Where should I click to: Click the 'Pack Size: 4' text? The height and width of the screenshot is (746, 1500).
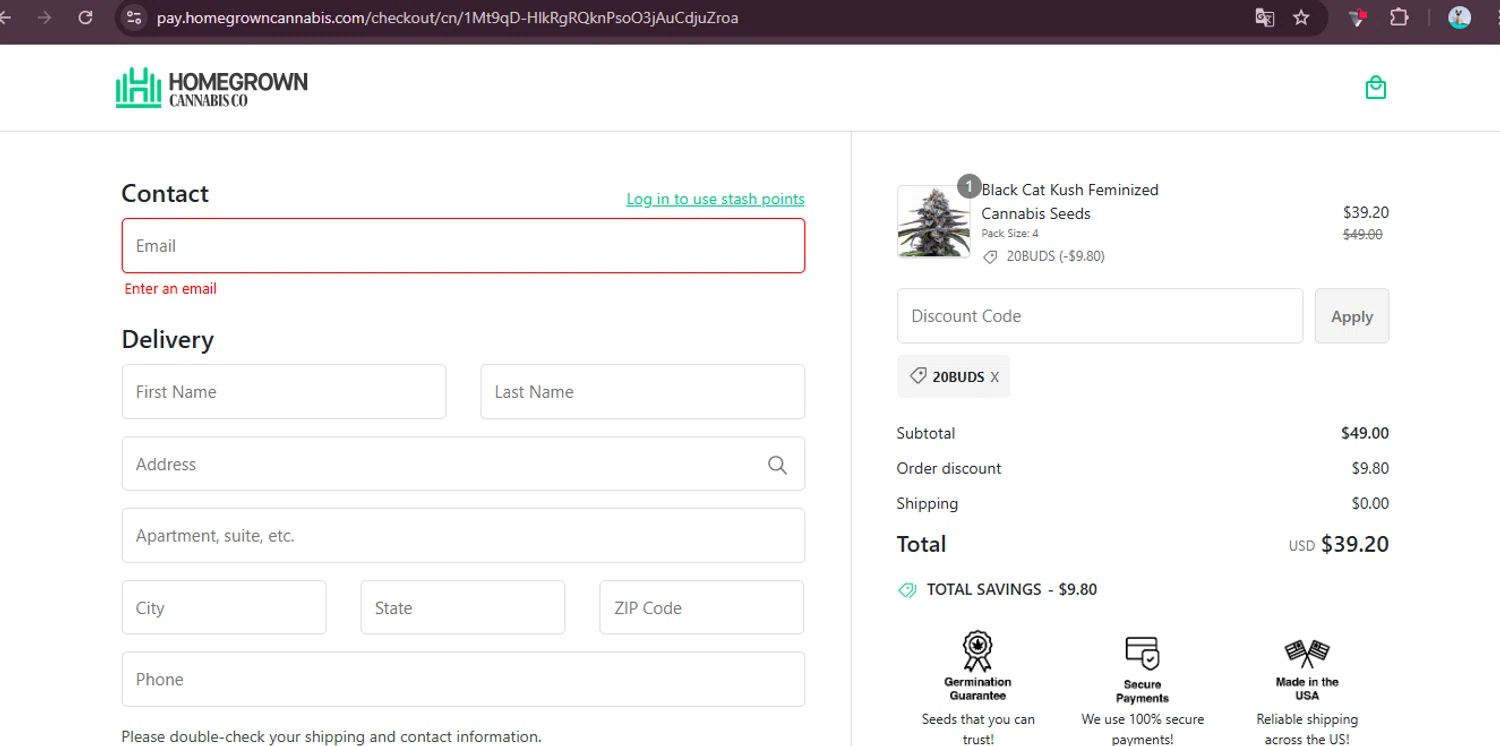tap(1010, 234)
